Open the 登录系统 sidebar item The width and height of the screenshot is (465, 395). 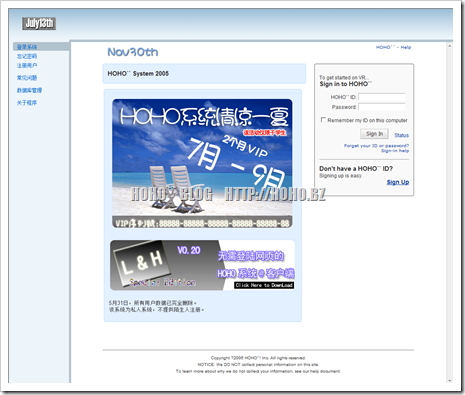coord(27,47)
